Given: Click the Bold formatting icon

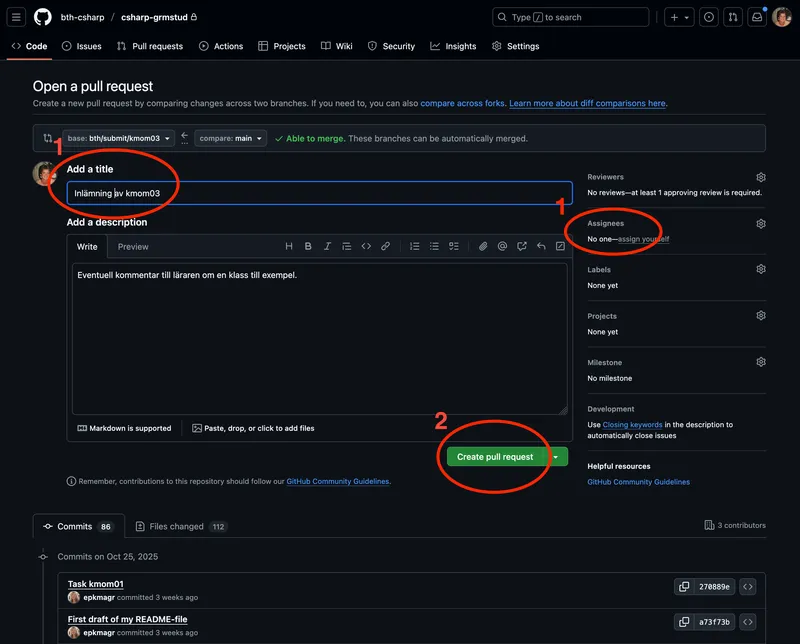Looking at the screenshot, I should [x=308, y=246].
